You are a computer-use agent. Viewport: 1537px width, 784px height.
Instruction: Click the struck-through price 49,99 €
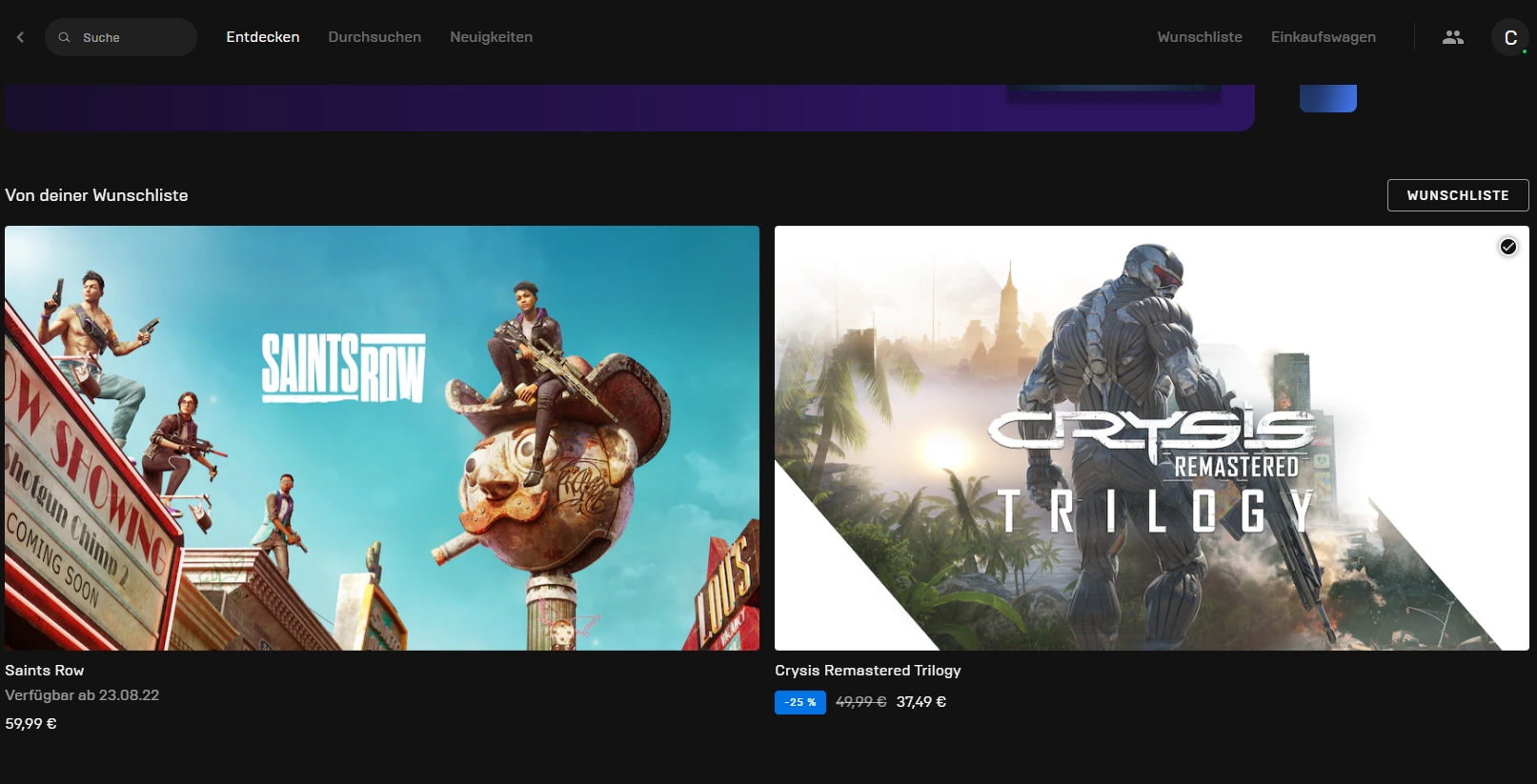pyautogui.click(x=861, y=702)
